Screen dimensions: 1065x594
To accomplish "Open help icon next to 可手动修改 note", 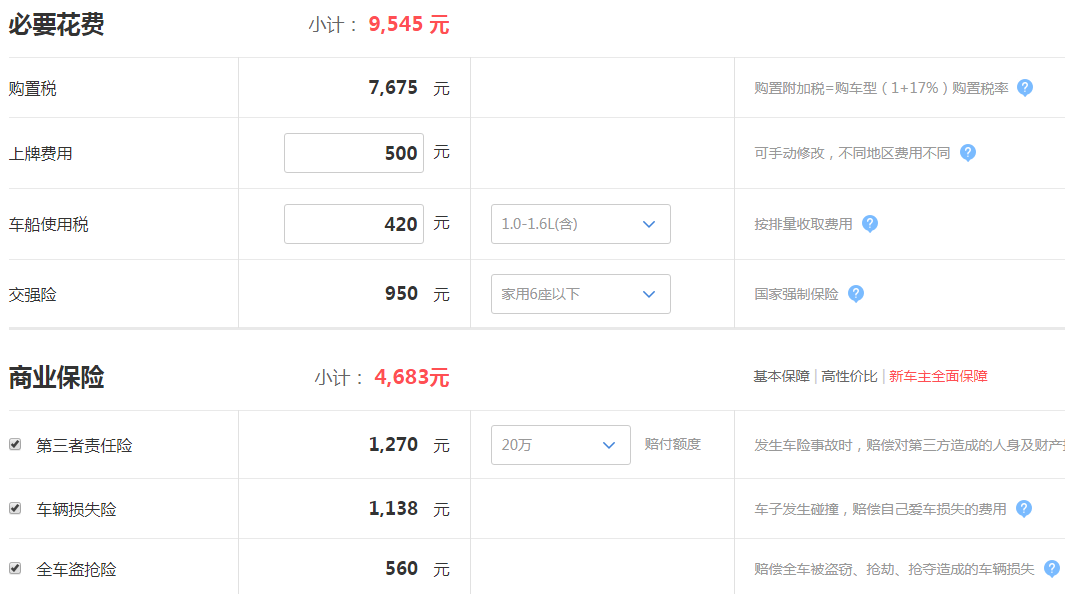I will coord(968,153).
